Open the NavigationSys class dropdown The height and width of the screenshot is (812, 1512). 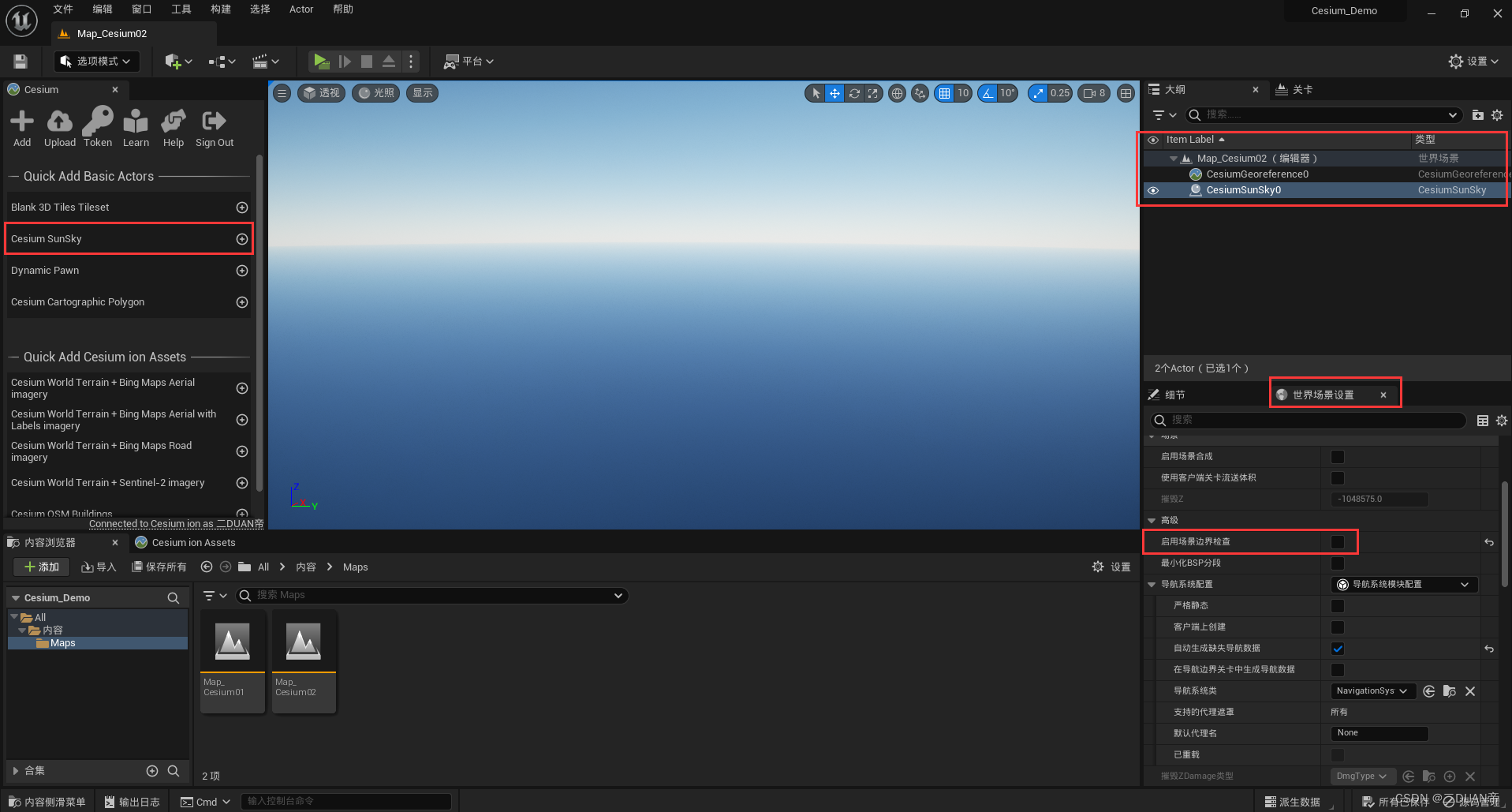pos(1373,691)
